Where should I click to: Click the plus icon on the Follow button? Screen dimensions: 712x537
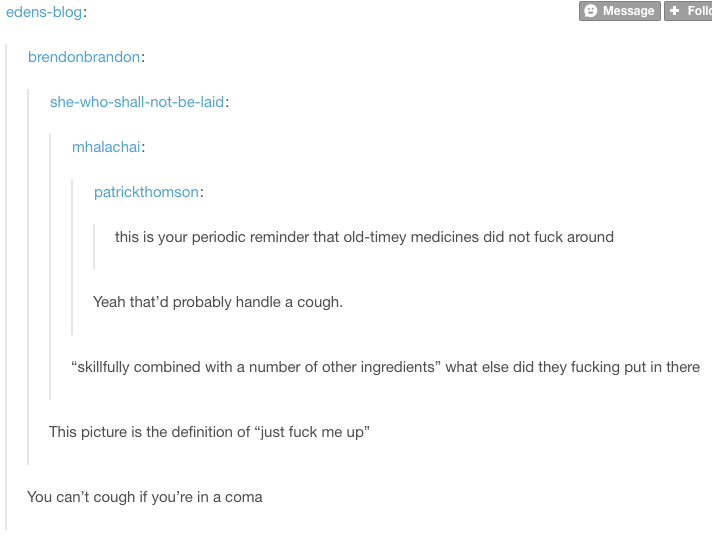[675, 10]
